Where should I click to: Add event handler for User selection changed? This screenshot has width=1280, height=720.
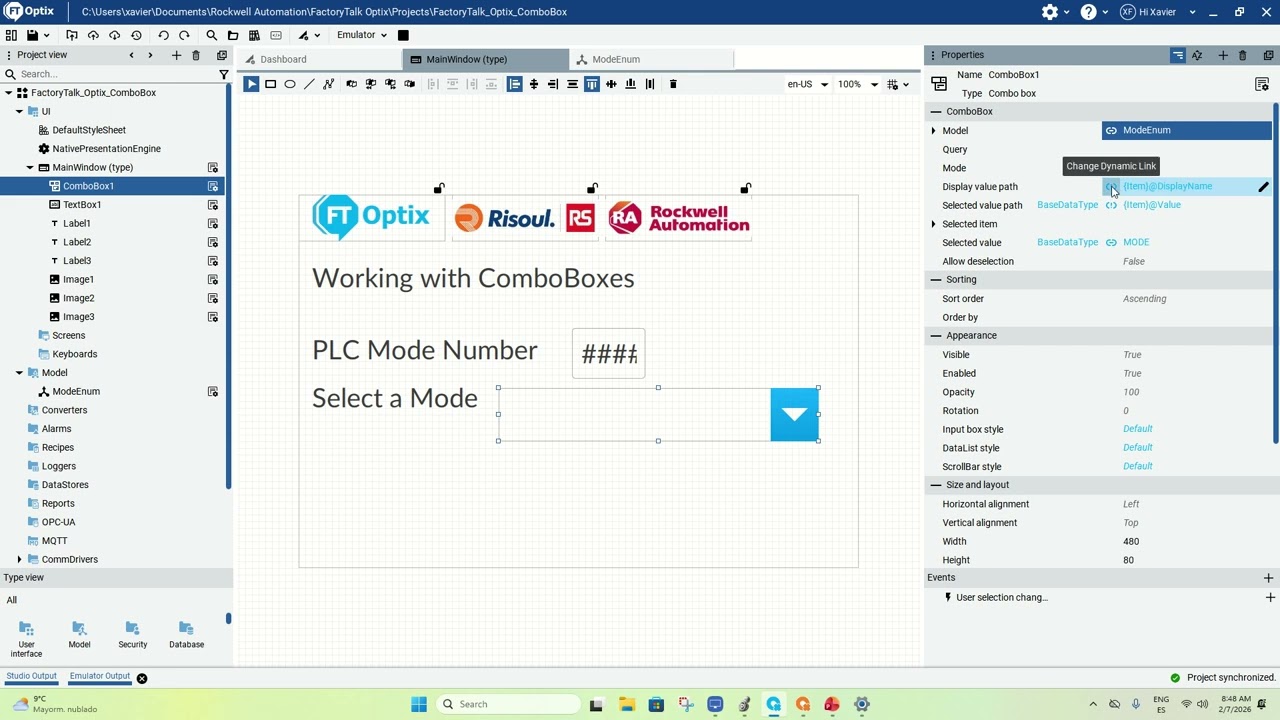1270,598
